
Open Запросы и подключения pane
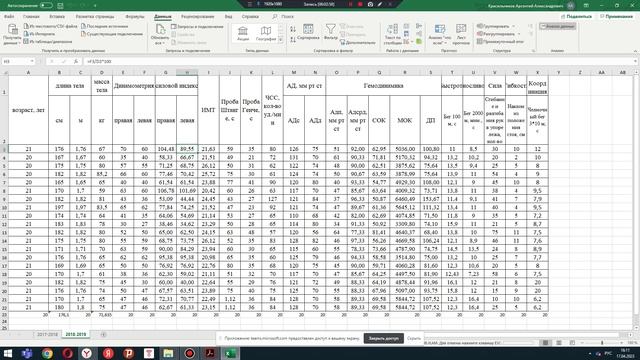(x=197, y=27)
